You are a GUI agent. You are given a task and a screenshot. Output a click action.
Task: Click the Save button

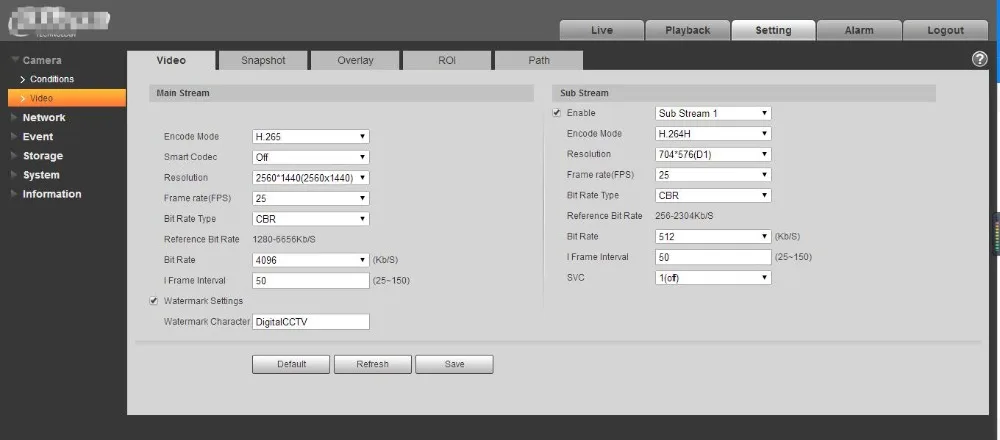454,364
